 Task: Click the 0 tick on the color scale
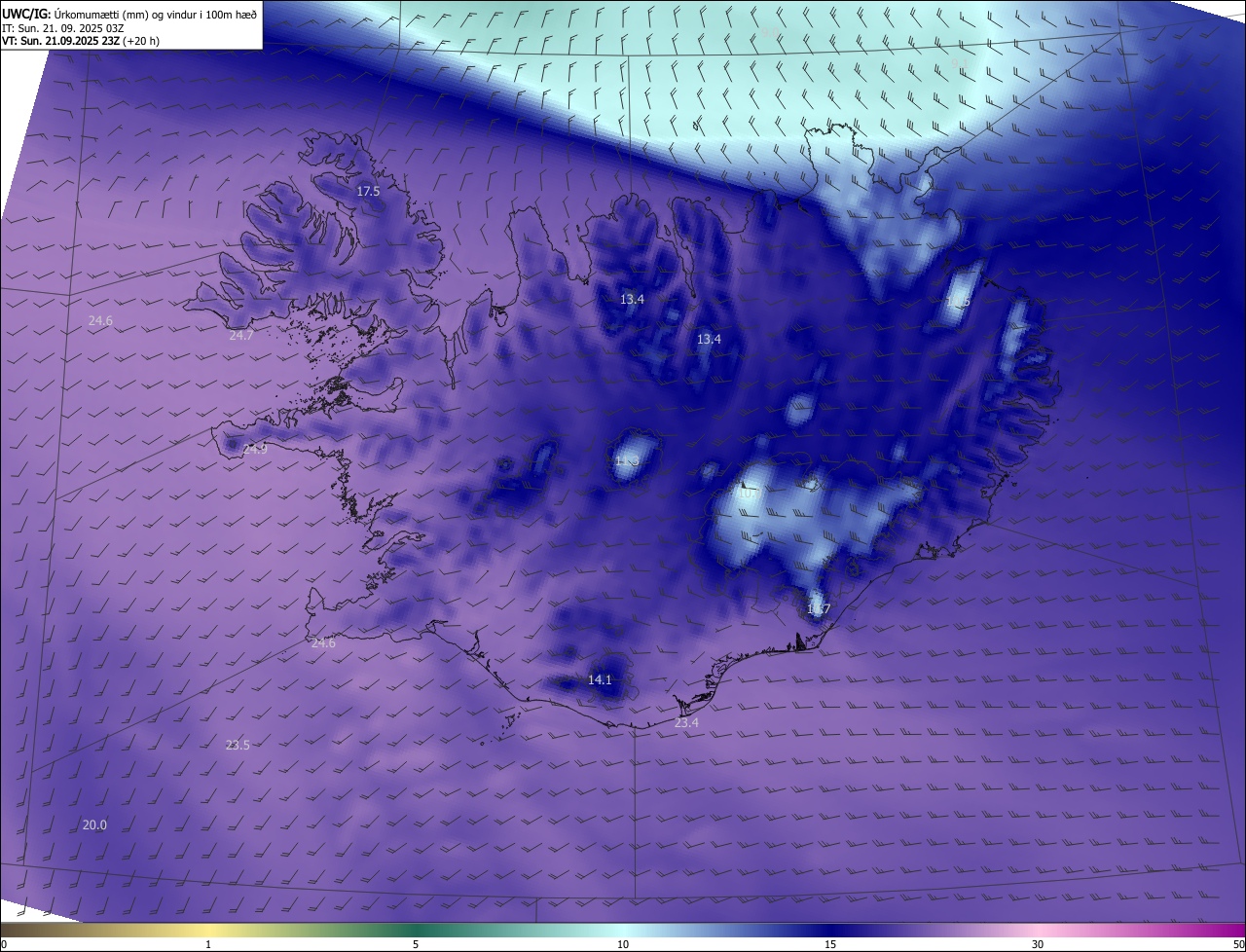pyautogui.click(x=4, y=944)
